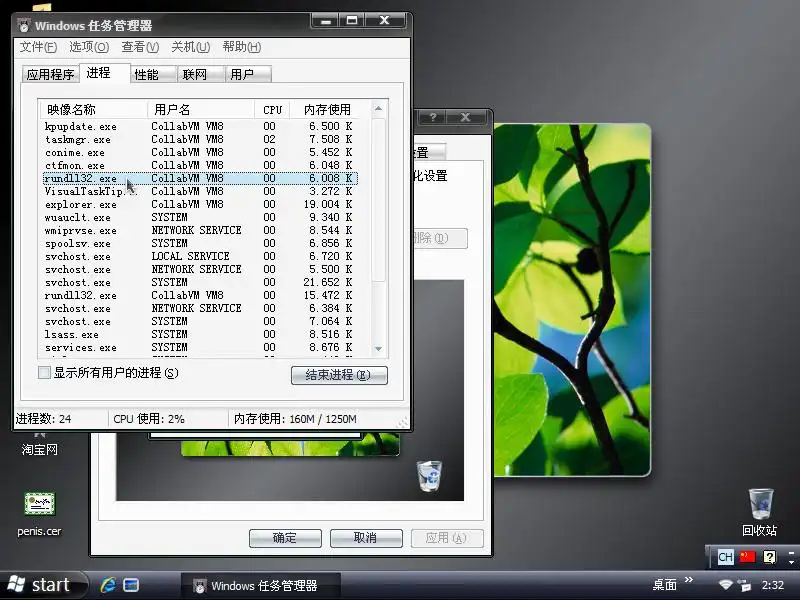Click the Task Manager title bar icon
Screen dimensions: 800x600
[23, 25]
